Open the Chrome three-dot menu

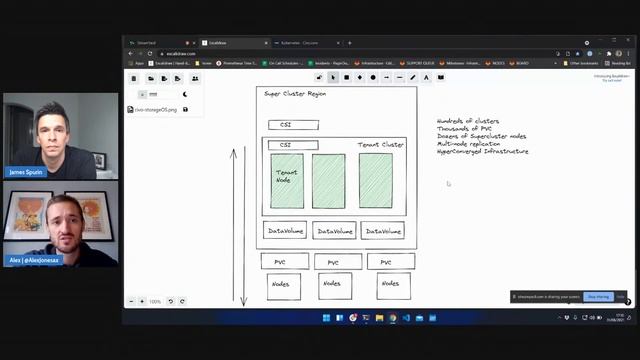coord(629,53)
